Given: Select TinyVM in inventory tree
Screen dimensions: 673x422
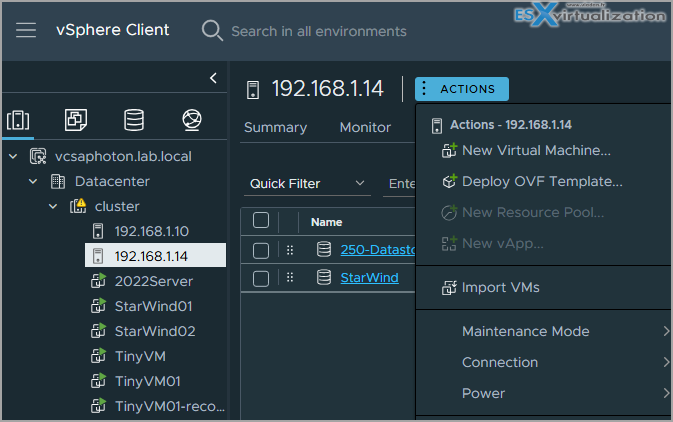Looking at the screenshot, I should [140, 356].
